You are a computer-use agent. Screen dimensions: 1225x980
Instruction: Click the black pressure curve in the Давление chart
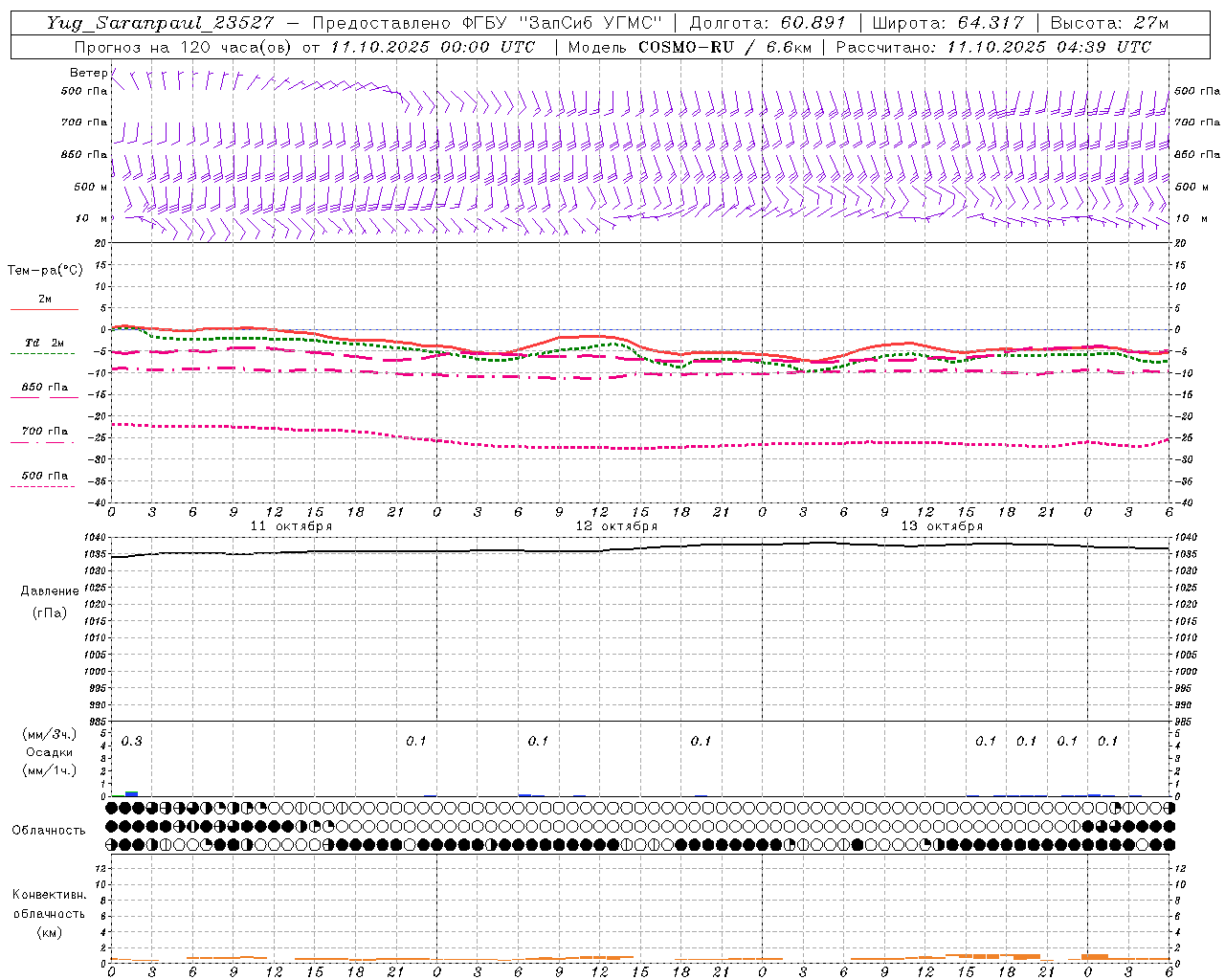[641, 547]
